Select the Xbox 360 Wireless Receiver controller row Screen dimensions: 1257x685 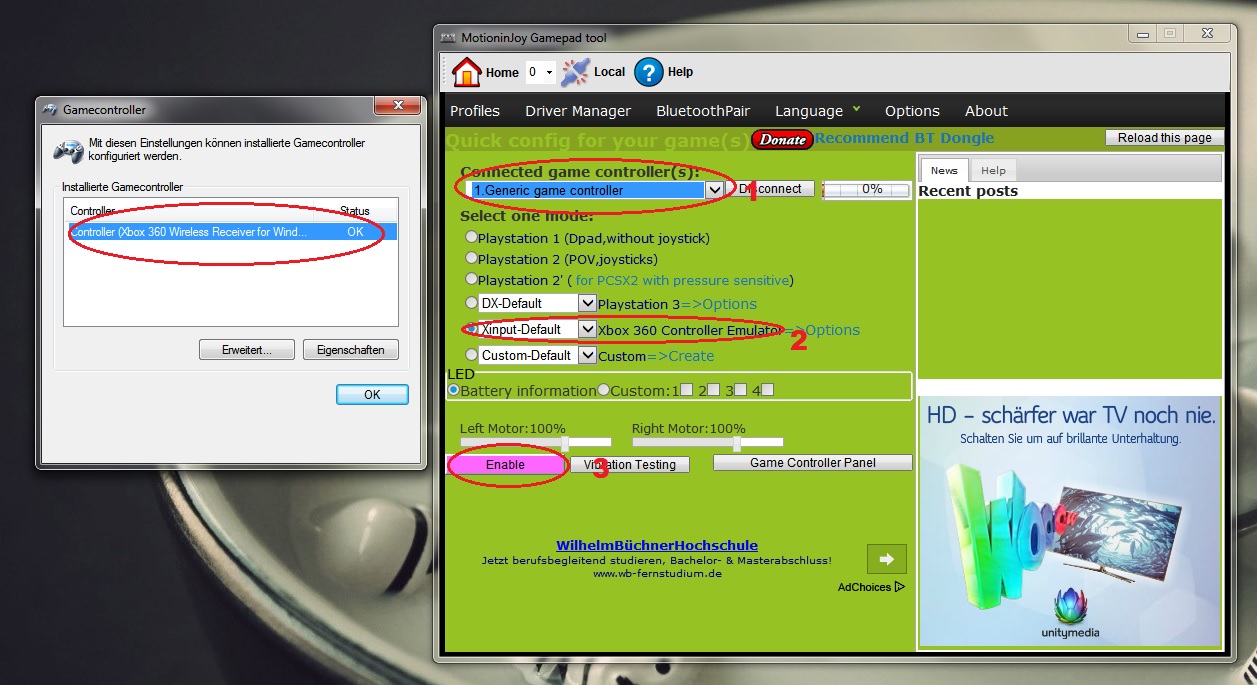coord(231,231)
